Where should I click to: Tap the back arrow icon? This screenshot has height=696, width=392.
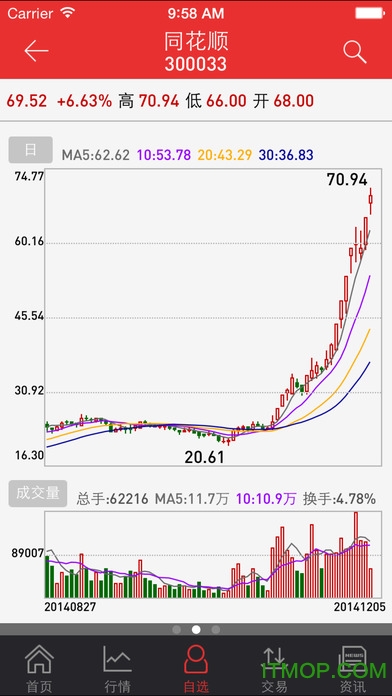click(x=36, y=51)
